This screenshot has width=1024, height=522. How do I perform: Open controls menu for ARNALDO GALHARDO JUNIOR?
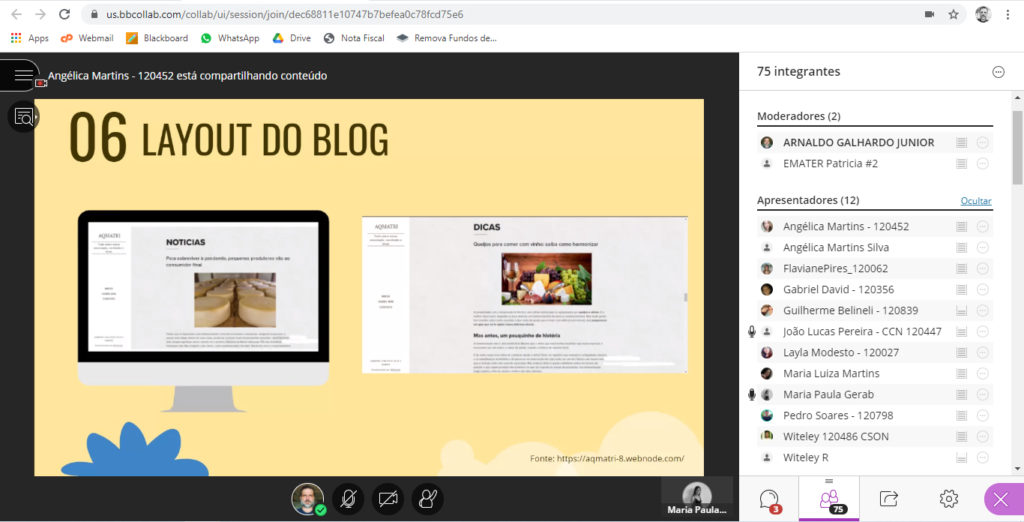click(982, 143)
